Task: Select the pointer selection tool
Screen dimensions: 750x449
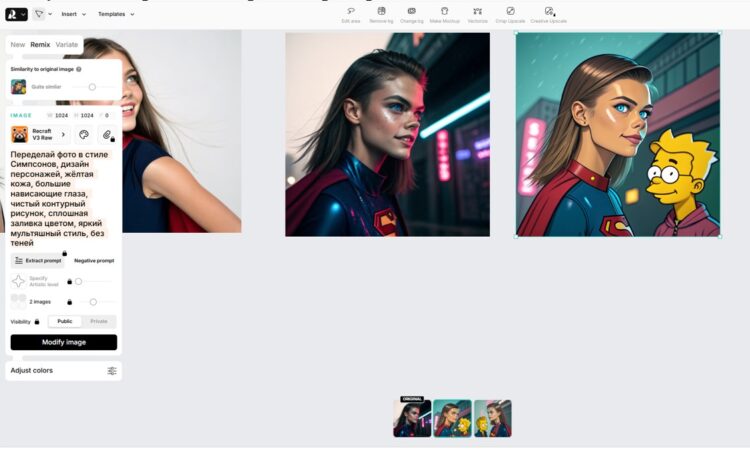Action: tap(39, 14)
